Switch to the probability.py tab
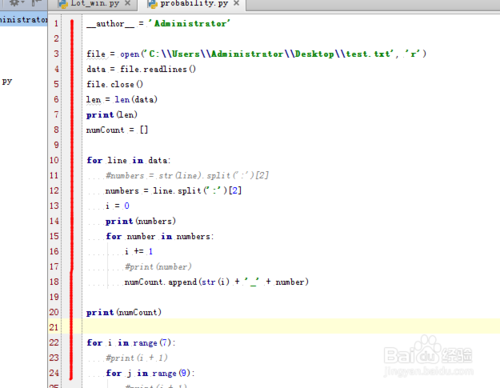The image size is (500, 388). [194, 4]
